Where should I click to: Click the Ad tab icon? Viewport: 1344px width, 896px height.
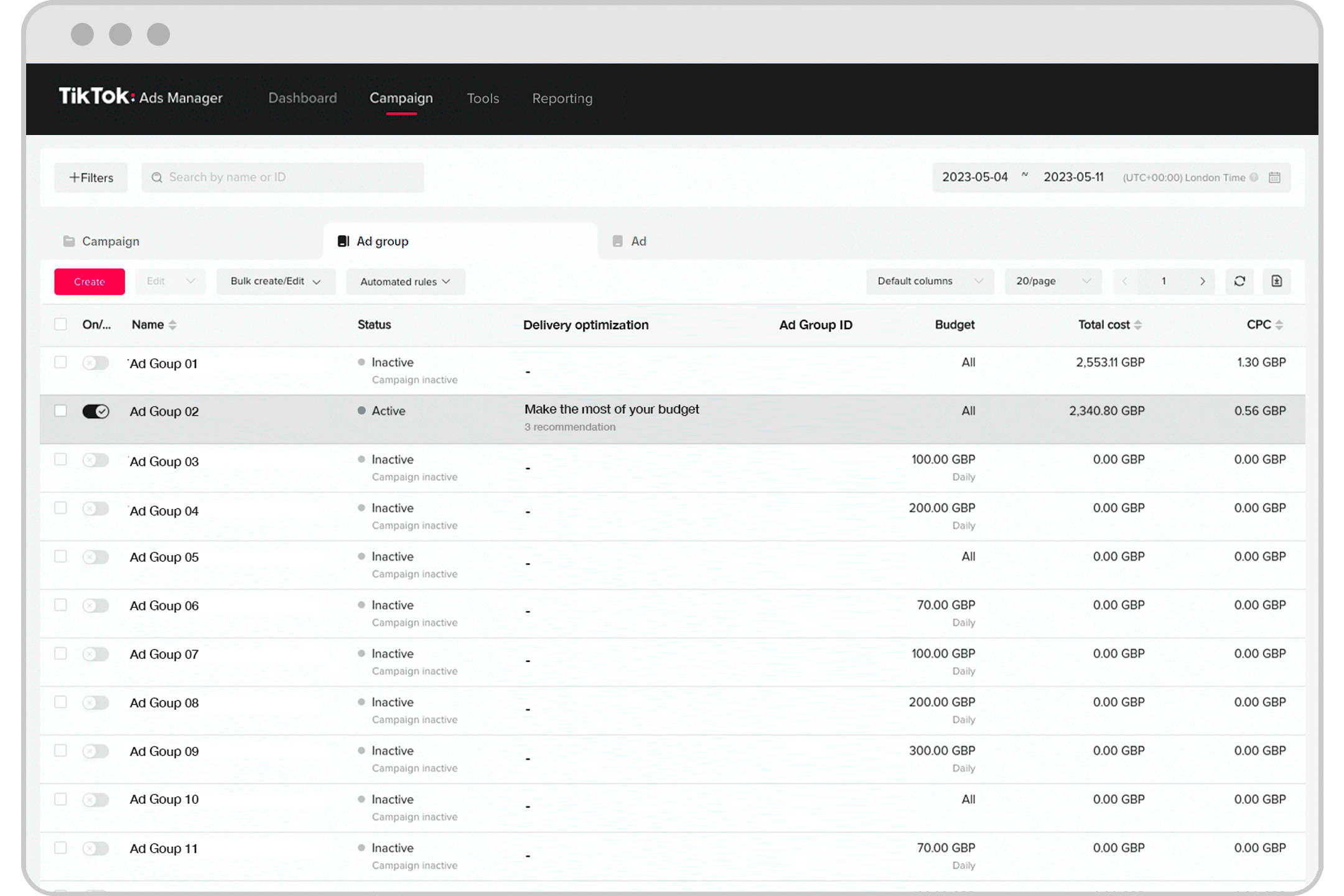618,241
